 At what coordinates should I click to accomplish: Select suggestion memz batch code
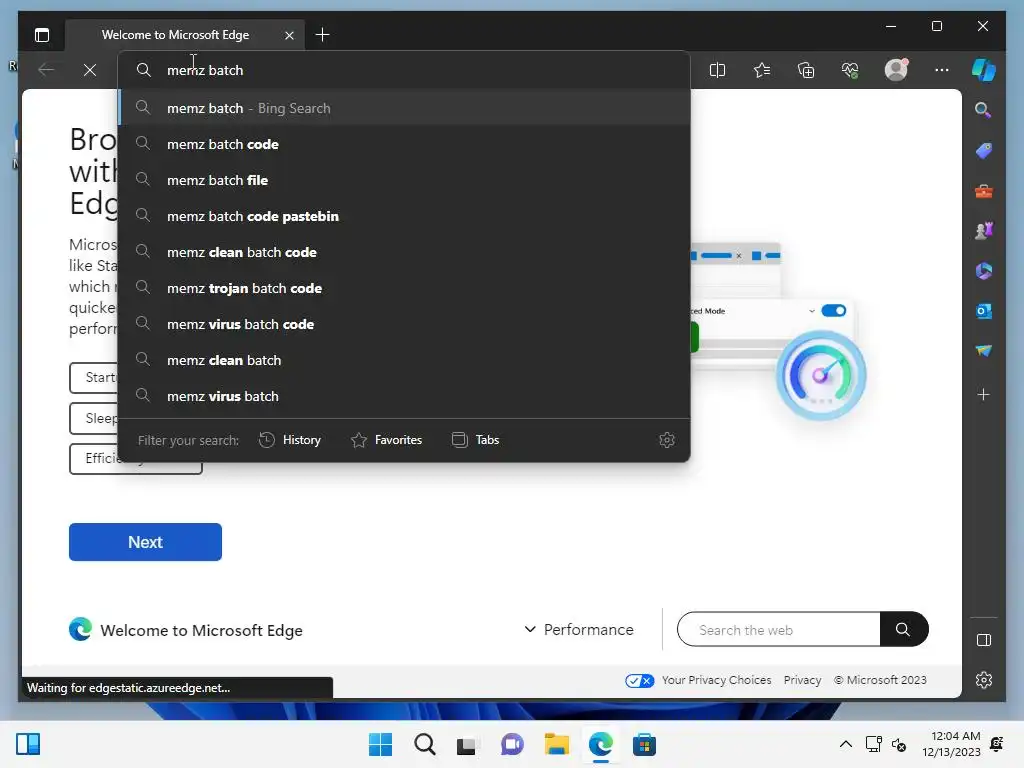pyautogui.click(x=404, y=144)
